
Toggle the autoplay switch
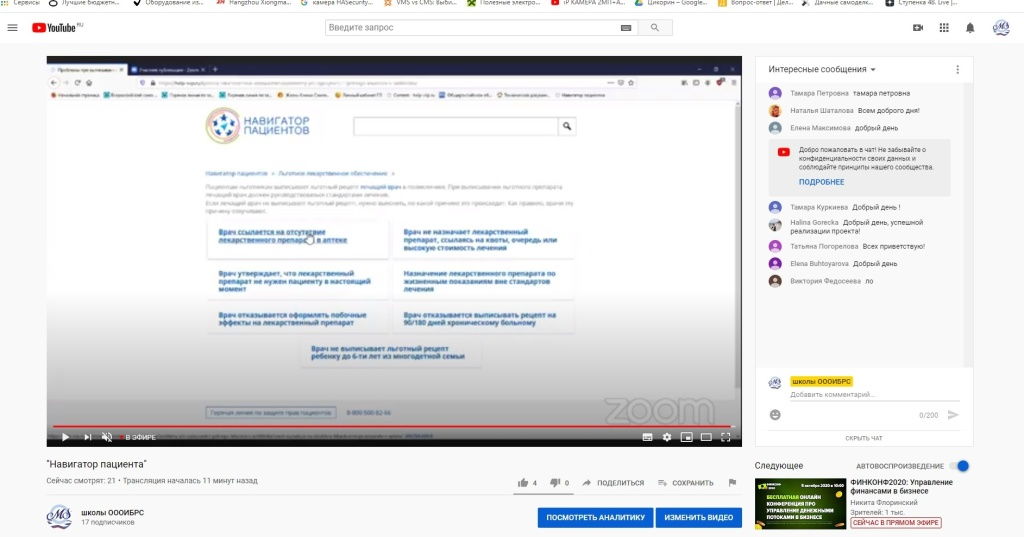[x=962, y=466]
